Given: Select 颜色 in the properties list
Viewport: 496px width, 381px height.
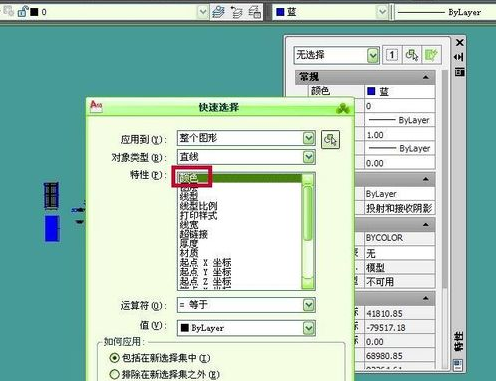Looking at the screenshot, I should point(240,178).
